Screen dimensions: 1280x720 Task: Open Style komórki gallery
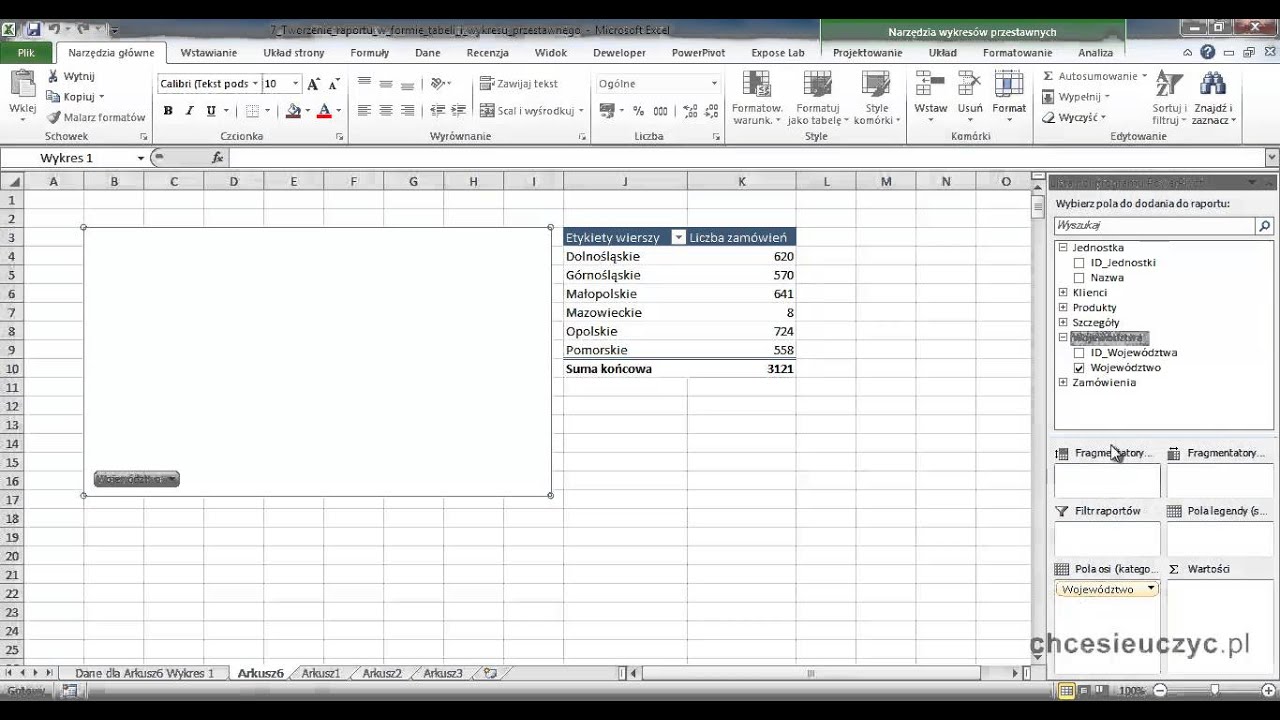[x=876, y=85]
